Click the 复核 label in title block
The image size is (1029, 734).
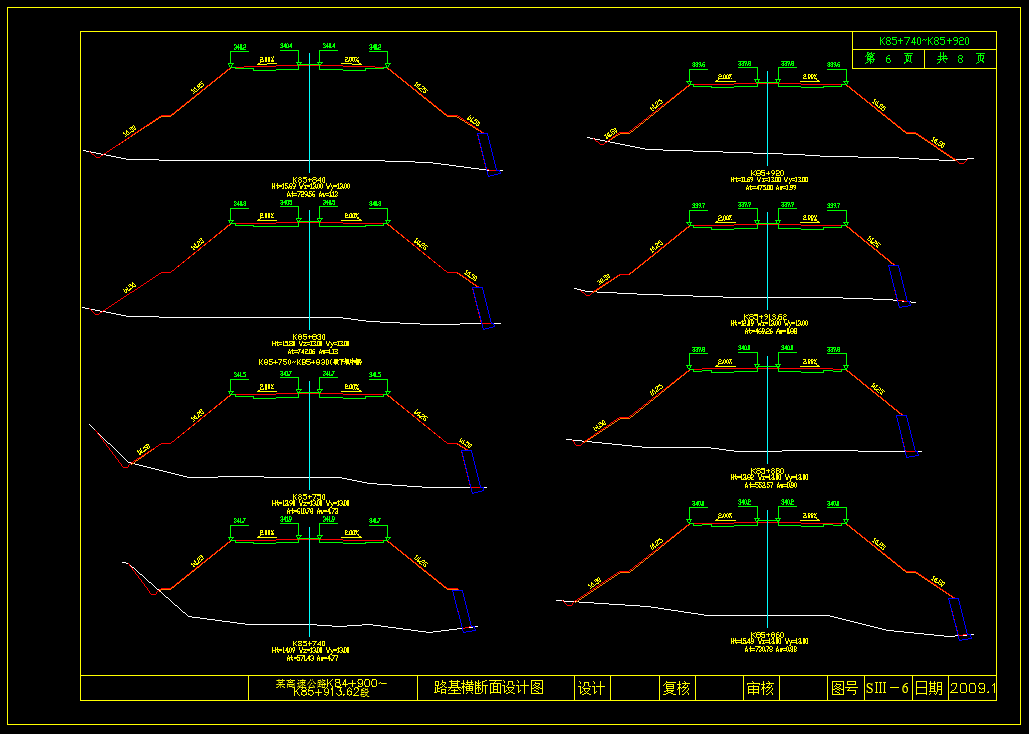[x=676, y=688]
